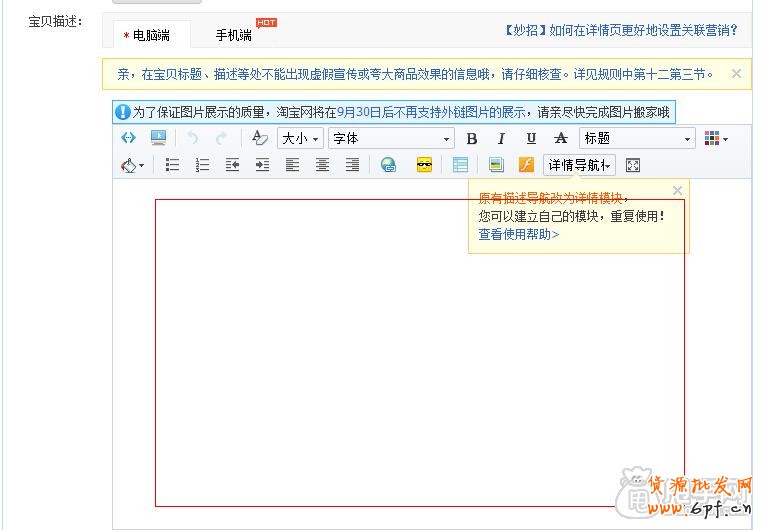762x530 pixels.
Task: Click the insert link globe icon
Action: coord(388,165)
